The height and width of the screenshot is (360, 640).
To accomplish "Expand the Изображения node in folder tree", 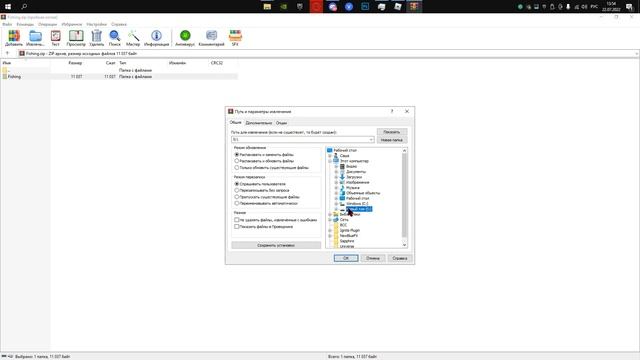I will 336,182.
